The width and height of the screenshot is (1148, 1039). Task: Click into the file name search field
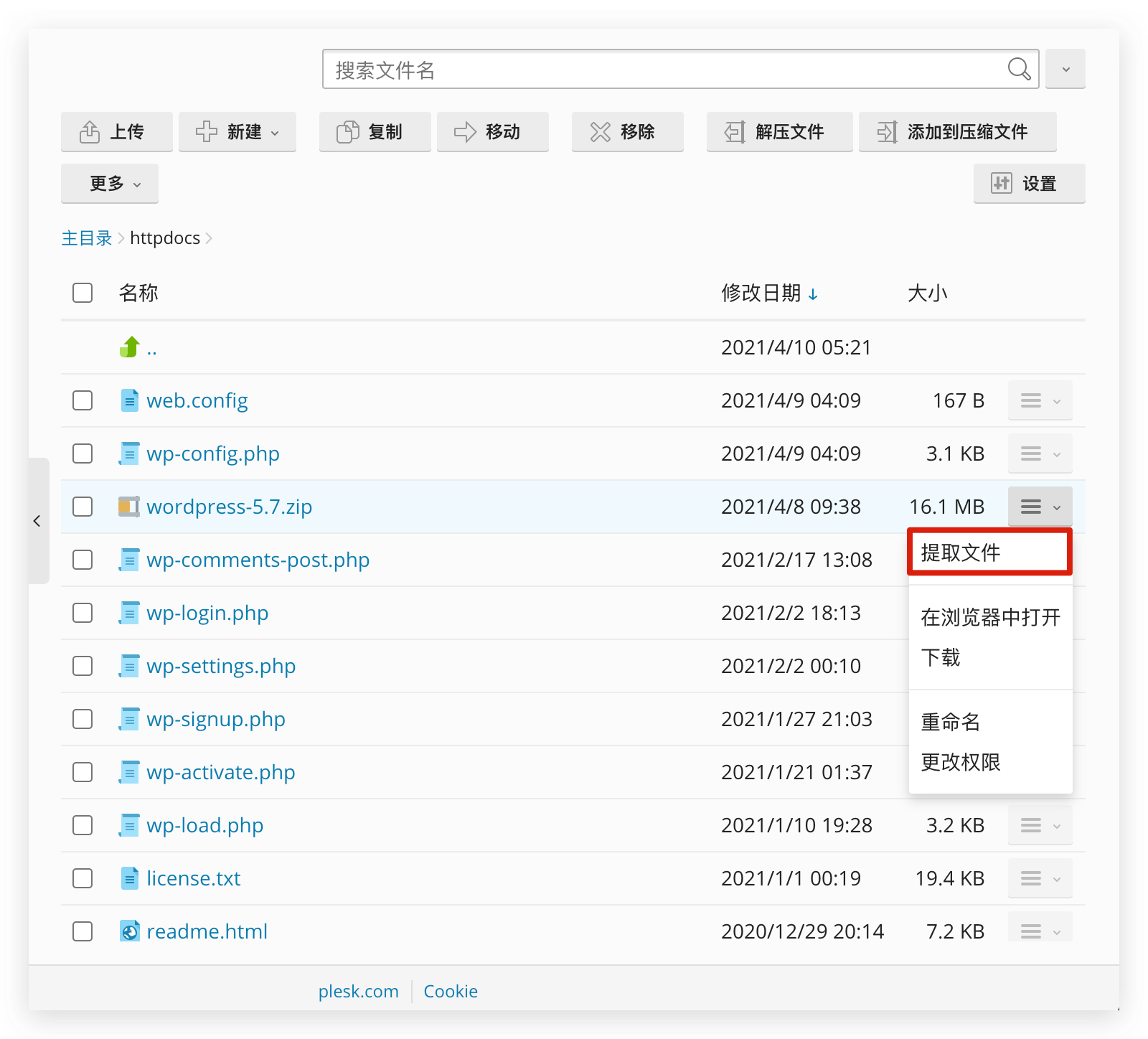(660, 70)
